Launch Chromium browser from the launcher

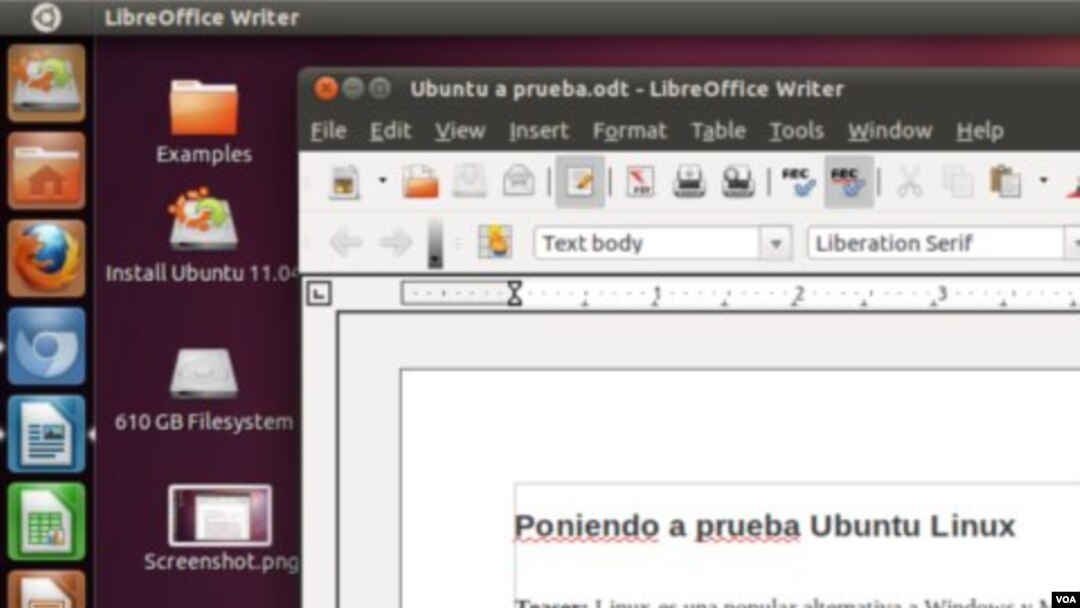click(46, 346)
